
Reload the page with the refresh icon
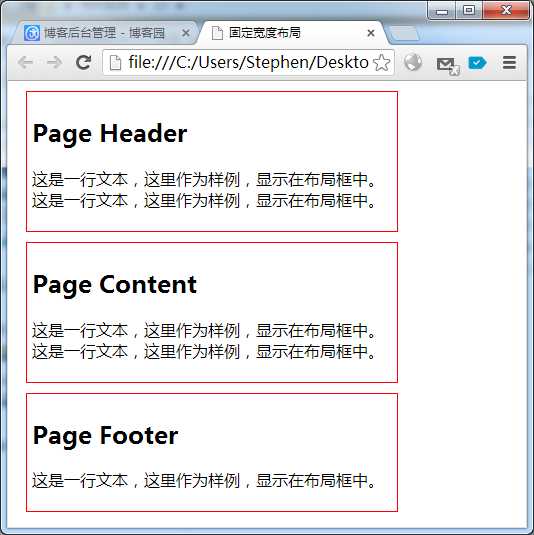tap(83, 62)
